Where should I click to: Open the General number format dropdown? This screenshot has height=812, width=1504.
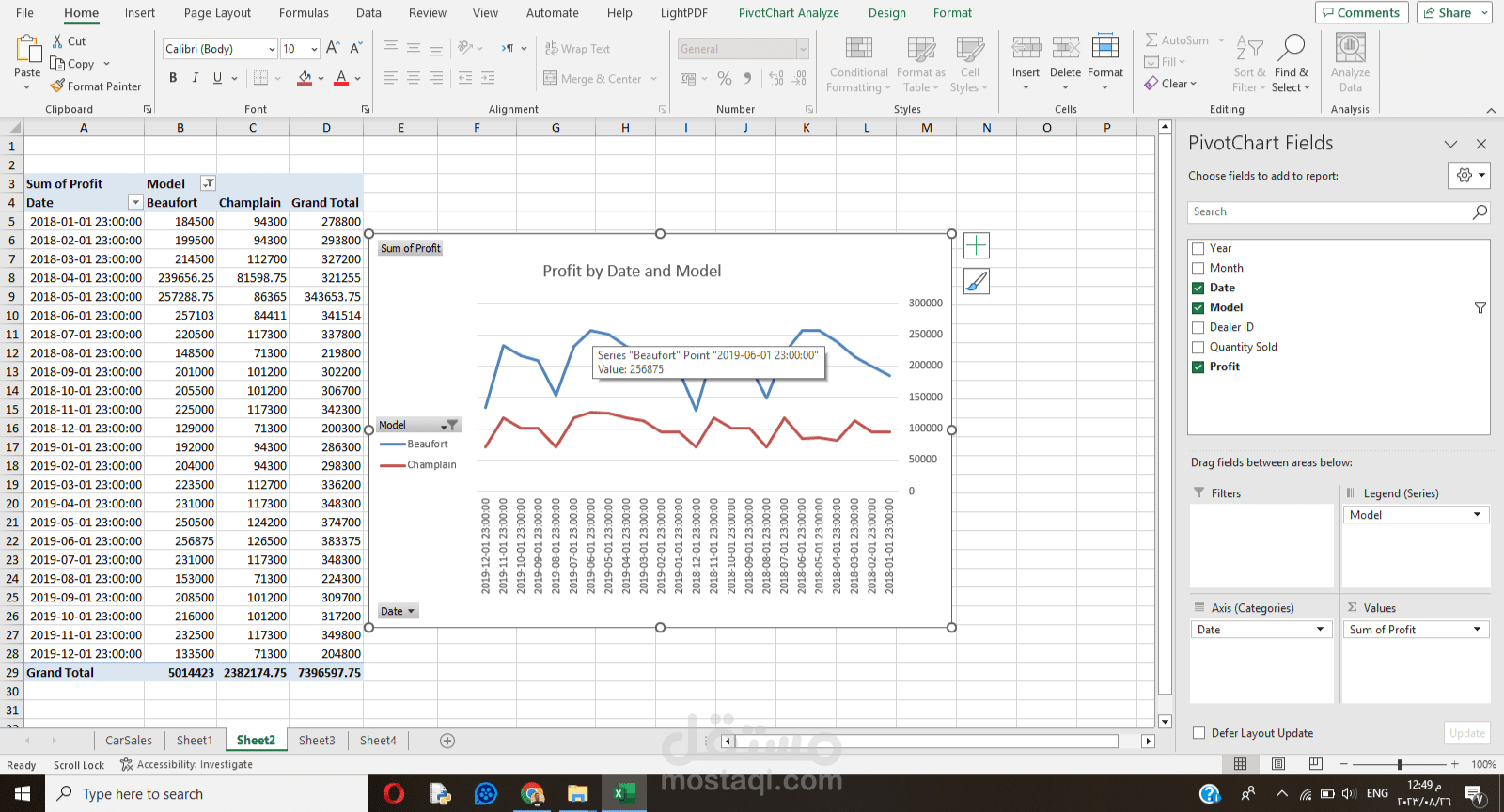point(803,49)
